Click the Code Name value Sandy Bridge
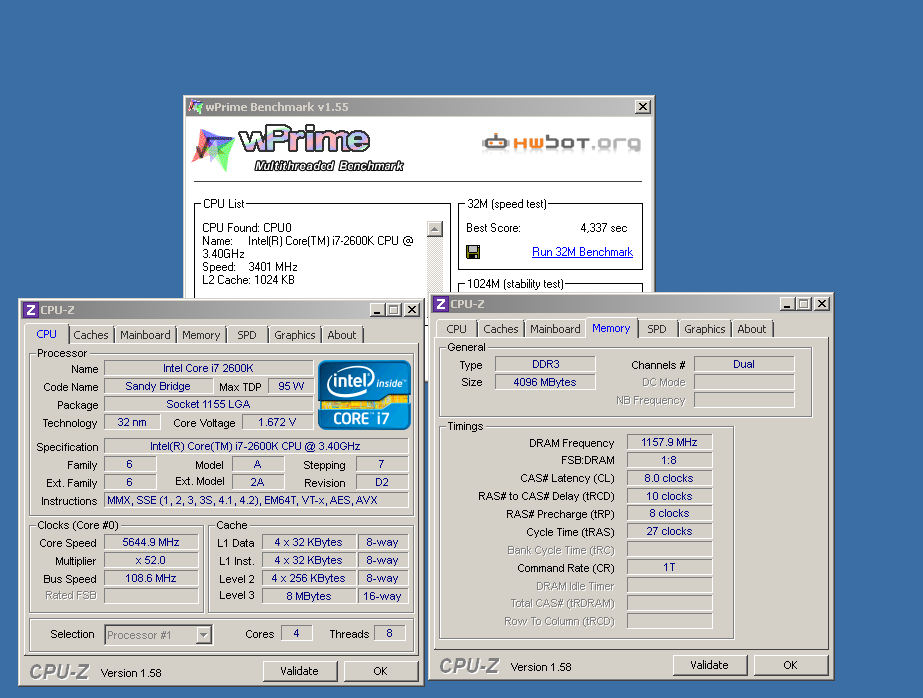 pyautogui.click(x=158, y=386)
